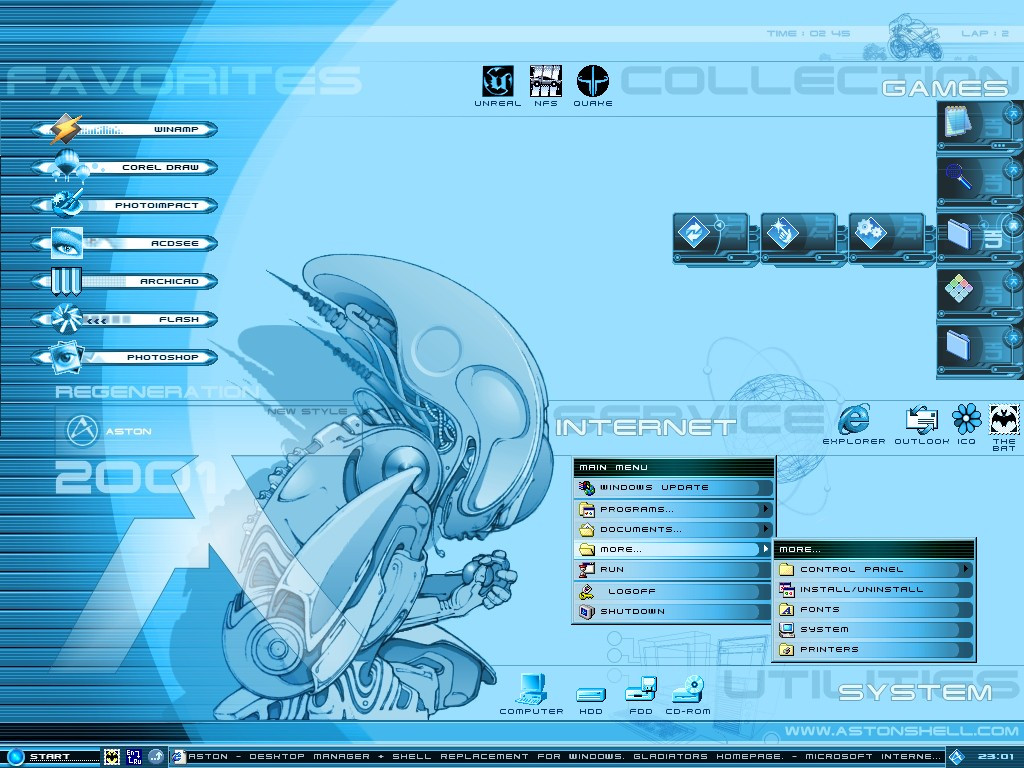Open the HDD drive icon
The width and height of the screenshot is (1024, 768).
591,699
